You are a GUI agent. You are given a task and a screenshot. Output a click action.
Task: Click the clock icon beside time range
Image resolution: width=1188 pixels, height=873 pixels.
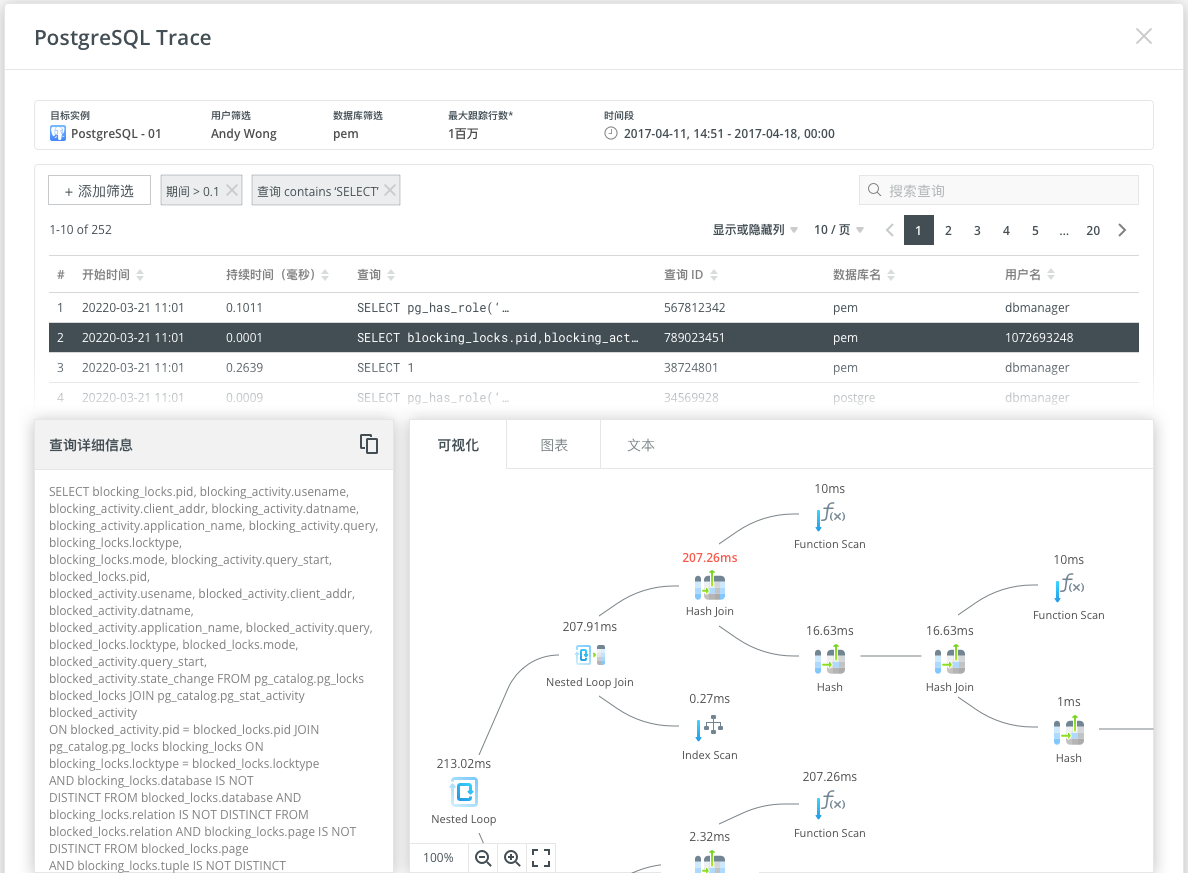coord(611,133)
